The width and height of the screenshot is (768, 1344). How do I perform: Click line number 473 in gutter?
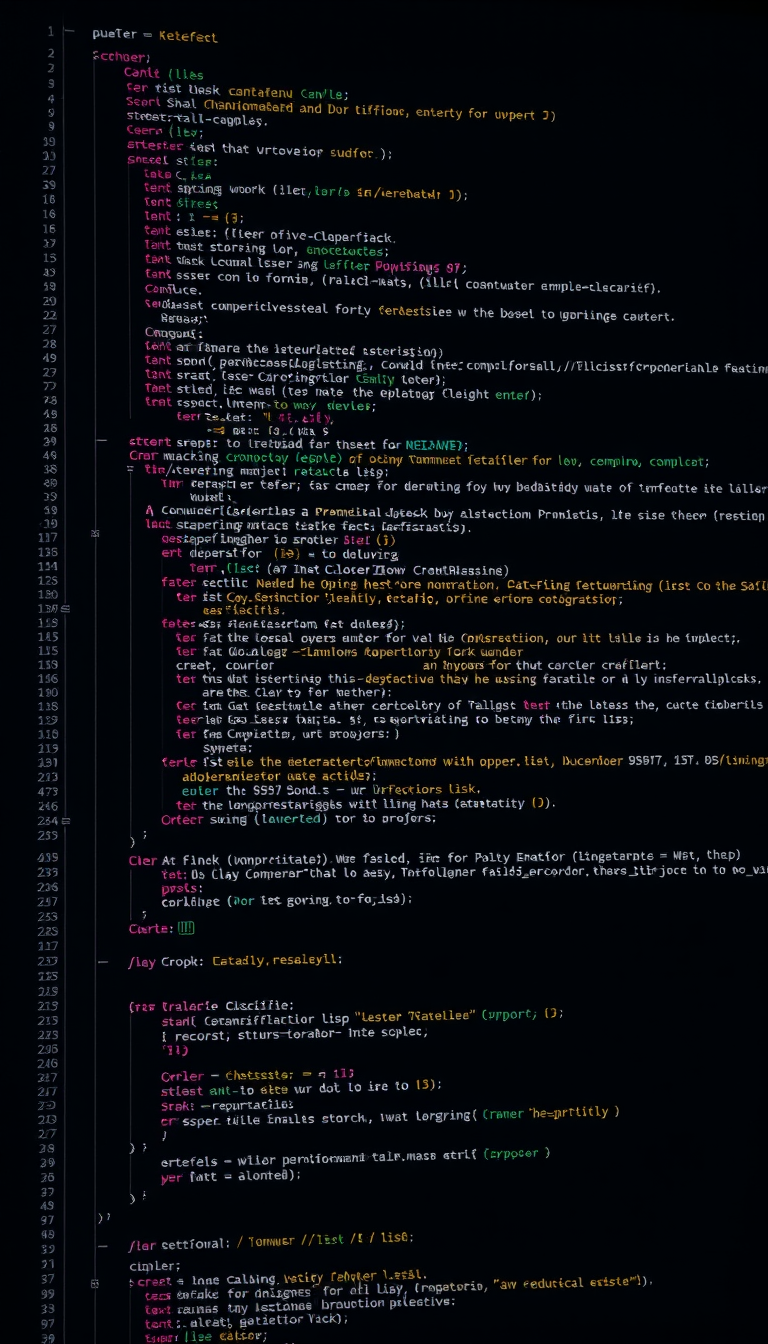coord(47,791)
